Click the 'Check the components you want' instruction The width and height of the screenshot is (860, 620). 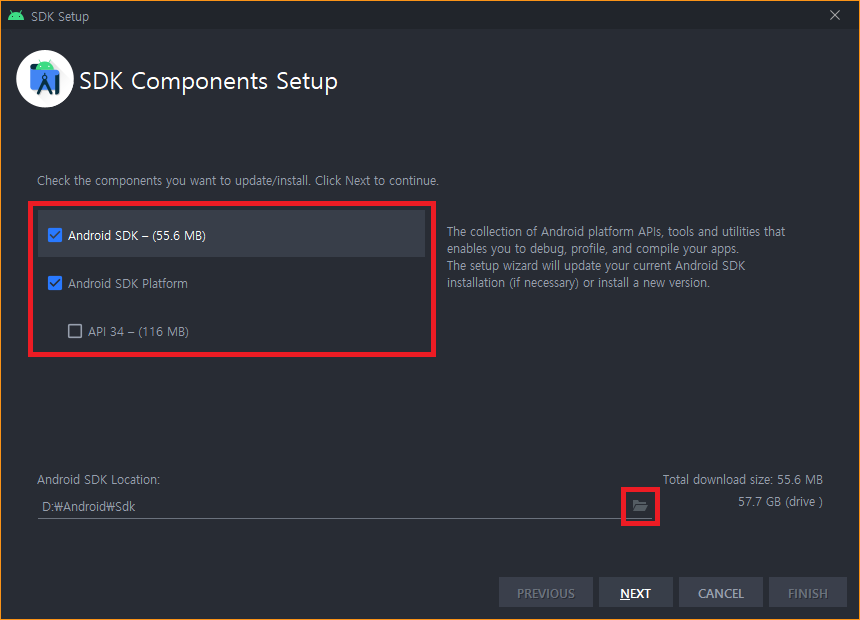[238, 181]
